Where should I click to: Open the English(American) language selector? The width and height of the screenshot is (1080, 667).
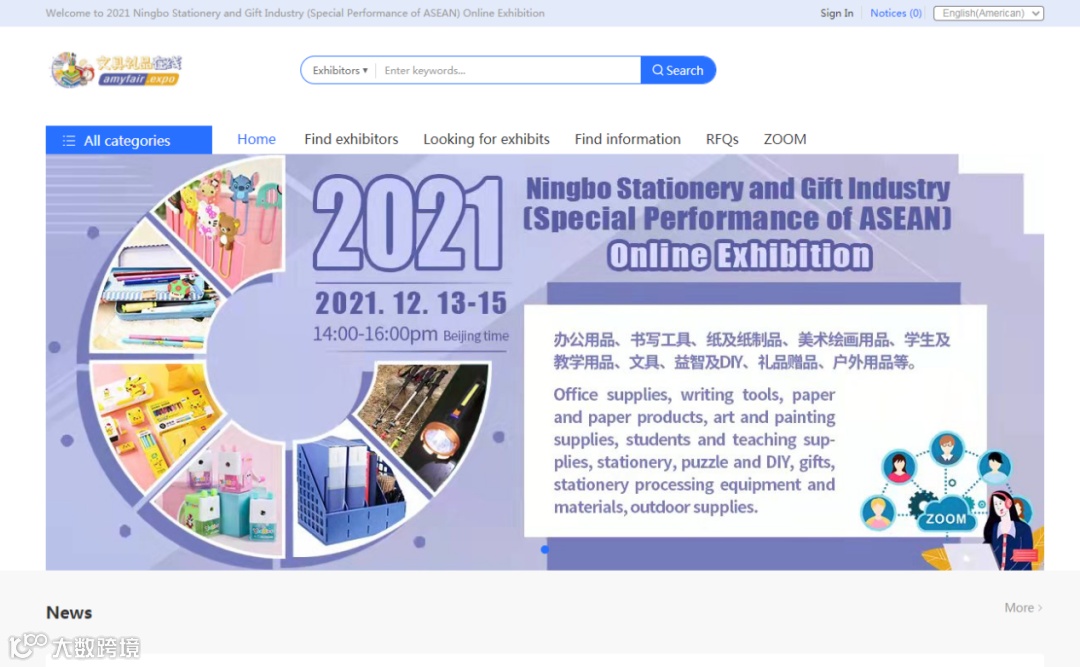(988, 13)
